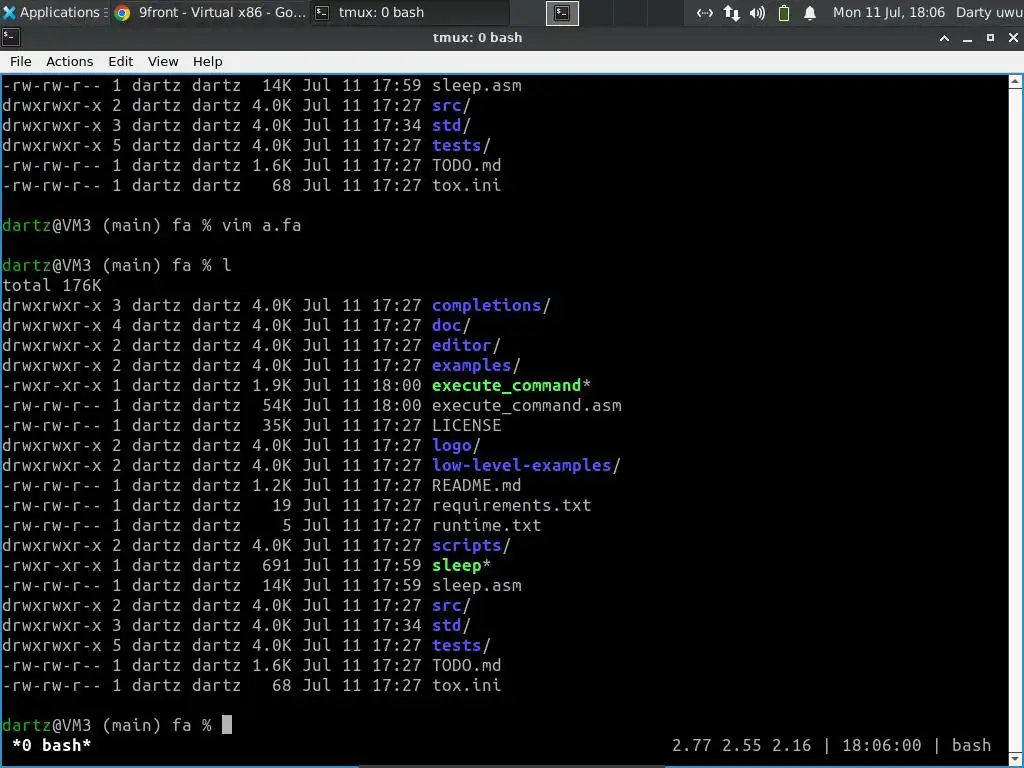Open the Help menu

tap(208, 61)
